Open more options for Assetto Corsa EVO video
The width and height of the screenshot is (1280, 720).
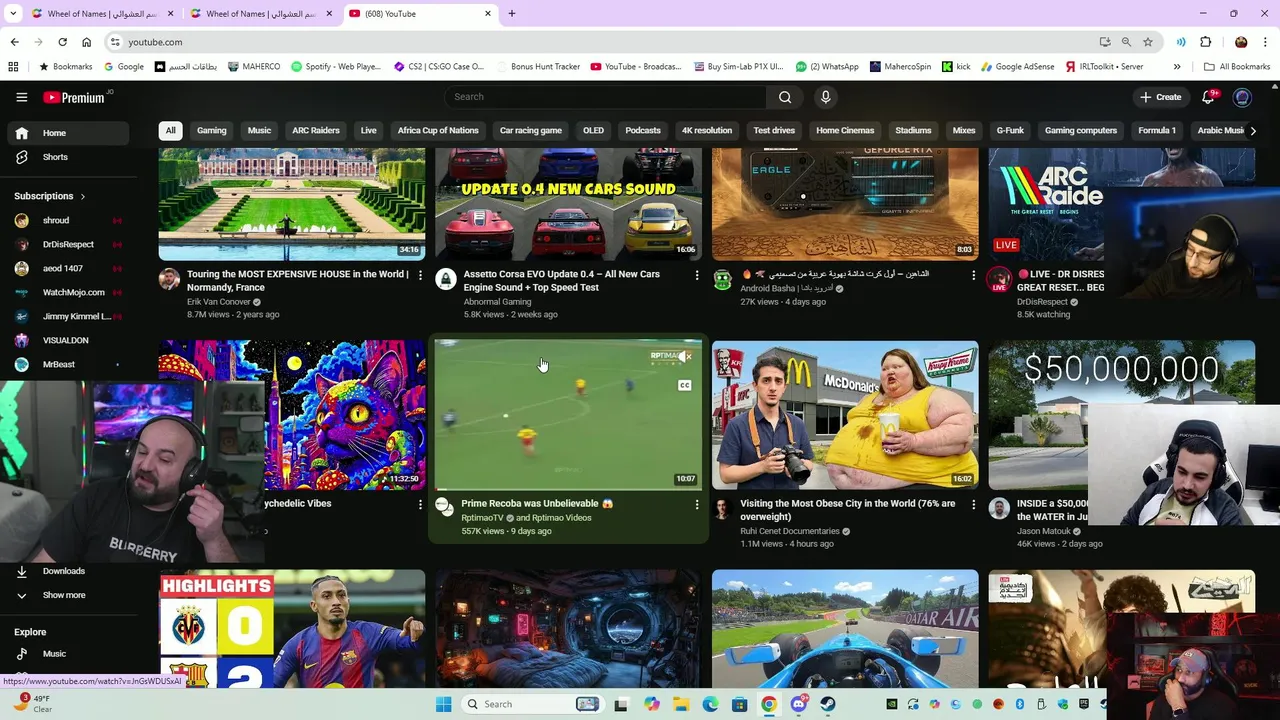(x=697, y=275)
